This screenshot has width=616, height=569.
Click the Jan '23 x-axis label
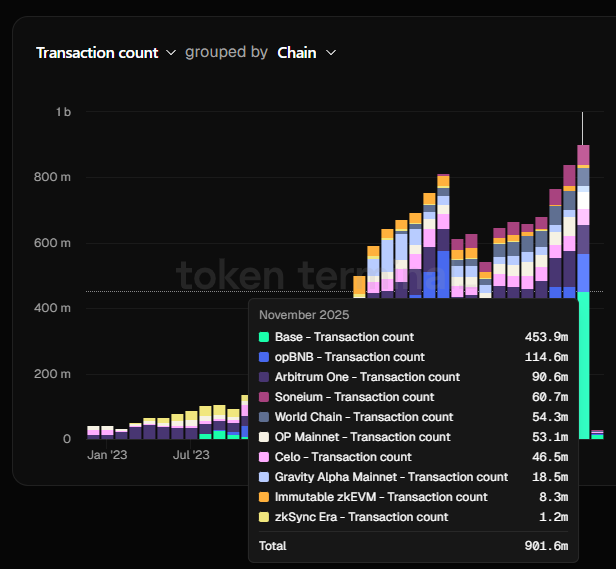(x=105, y=455)
